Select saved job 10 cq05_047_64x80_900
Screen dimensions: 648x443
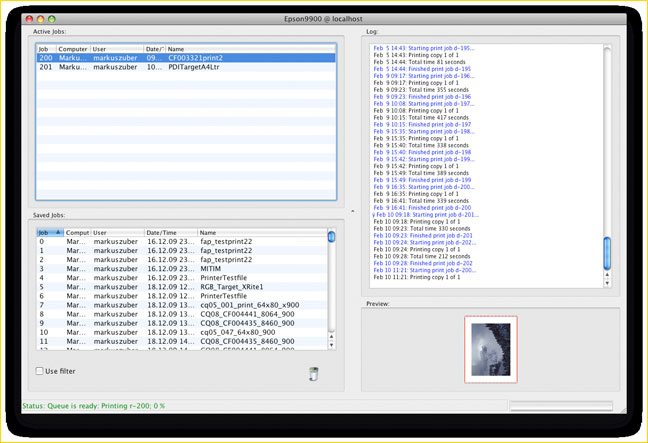point(182,332)
